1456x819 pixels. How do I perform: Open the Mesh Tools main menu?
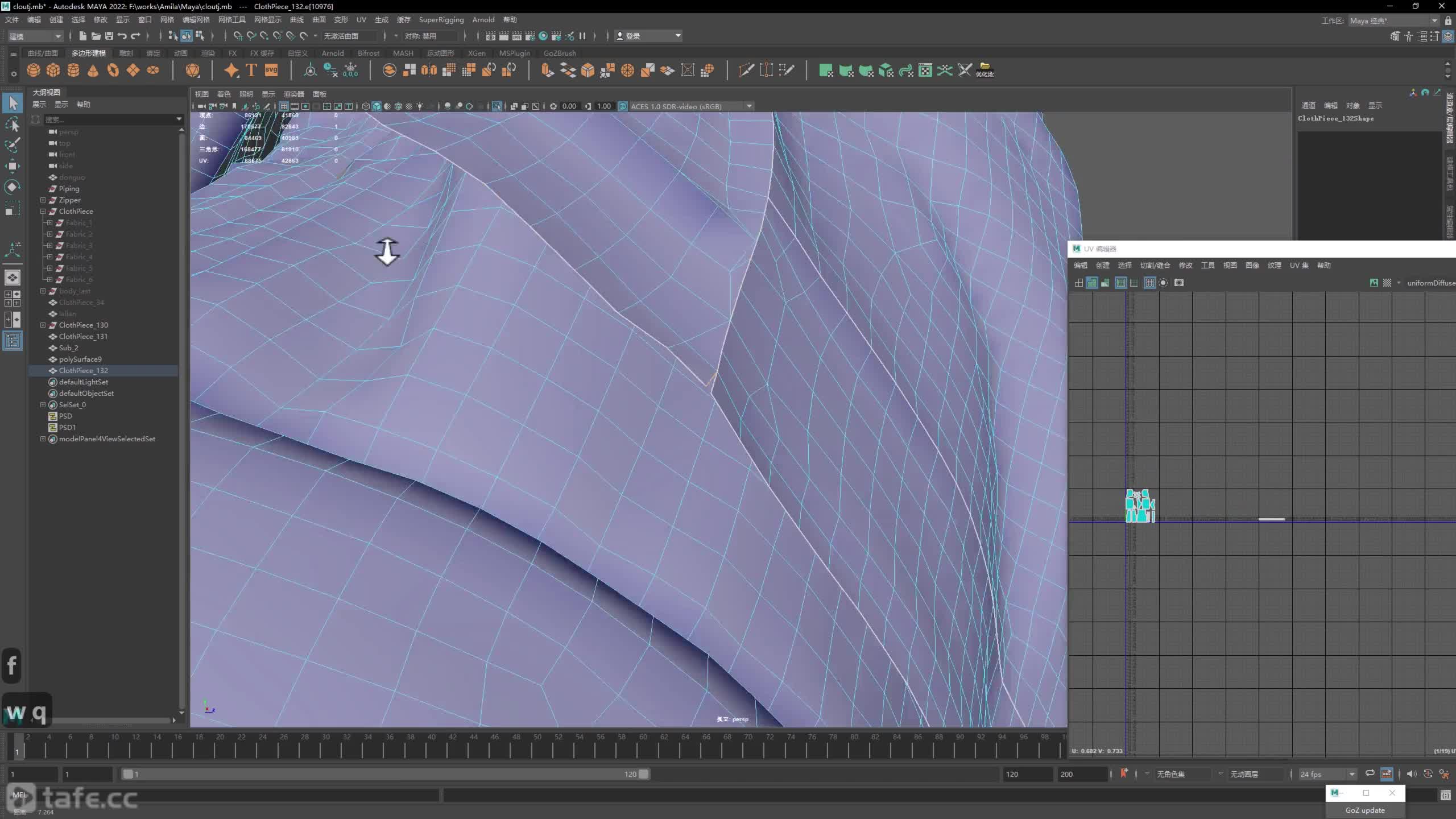pyautogui.click(x=231, y=20)
